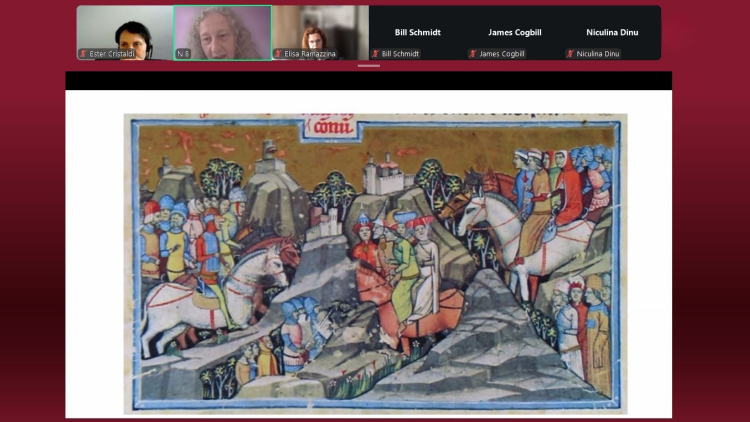Select Elisa Ramazzina's video tile
Screen dimensions: 750x422
pos(320,33)
